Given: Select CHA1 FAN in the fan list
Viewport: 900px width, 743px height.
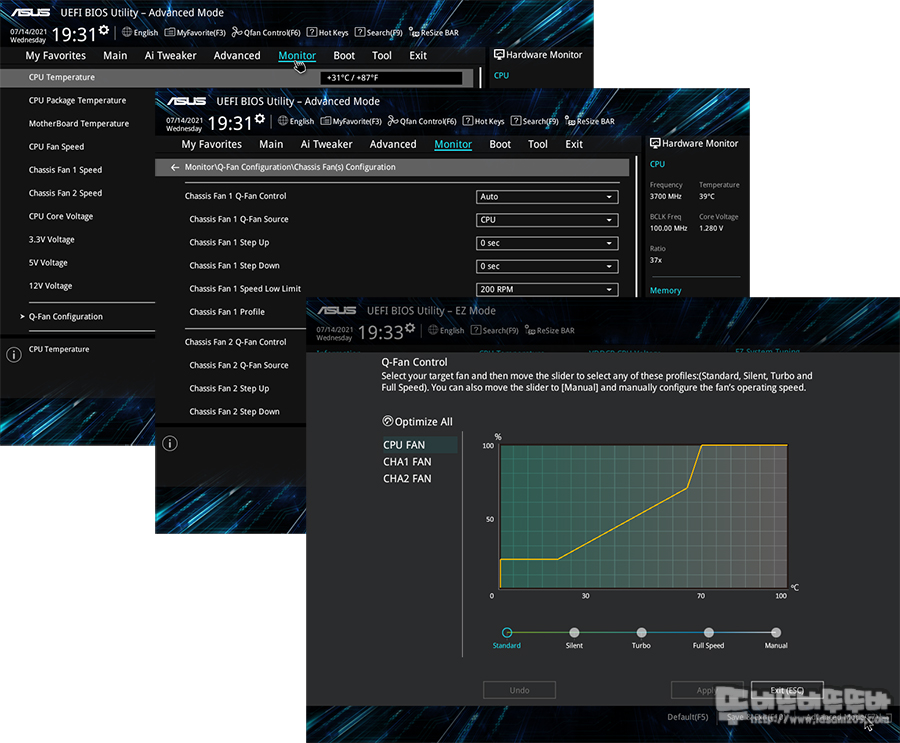Looking at the screenshot, I should [407, 462].
